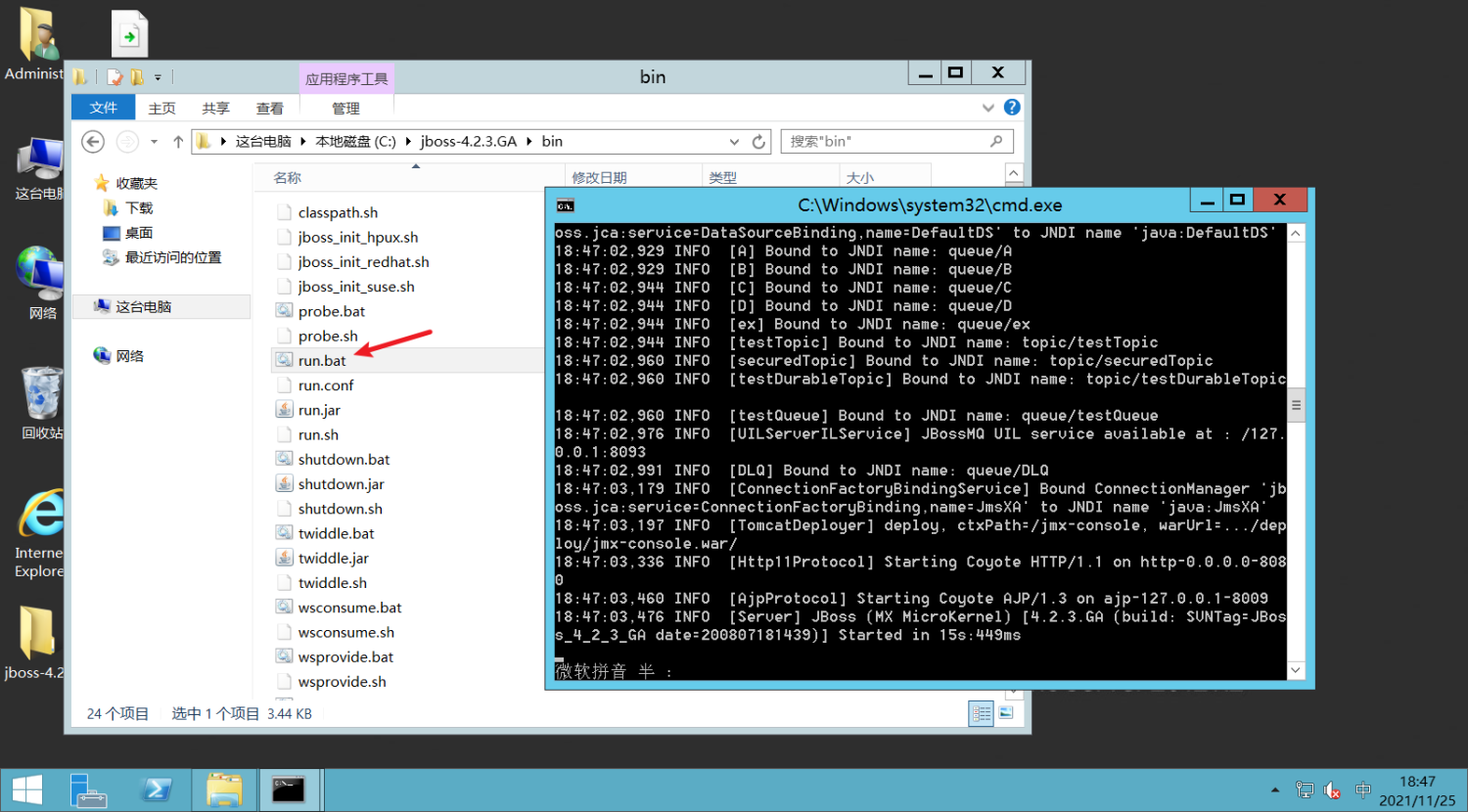
Task: Click cmd scrollbar down arrow
Action: [1296, 670]
